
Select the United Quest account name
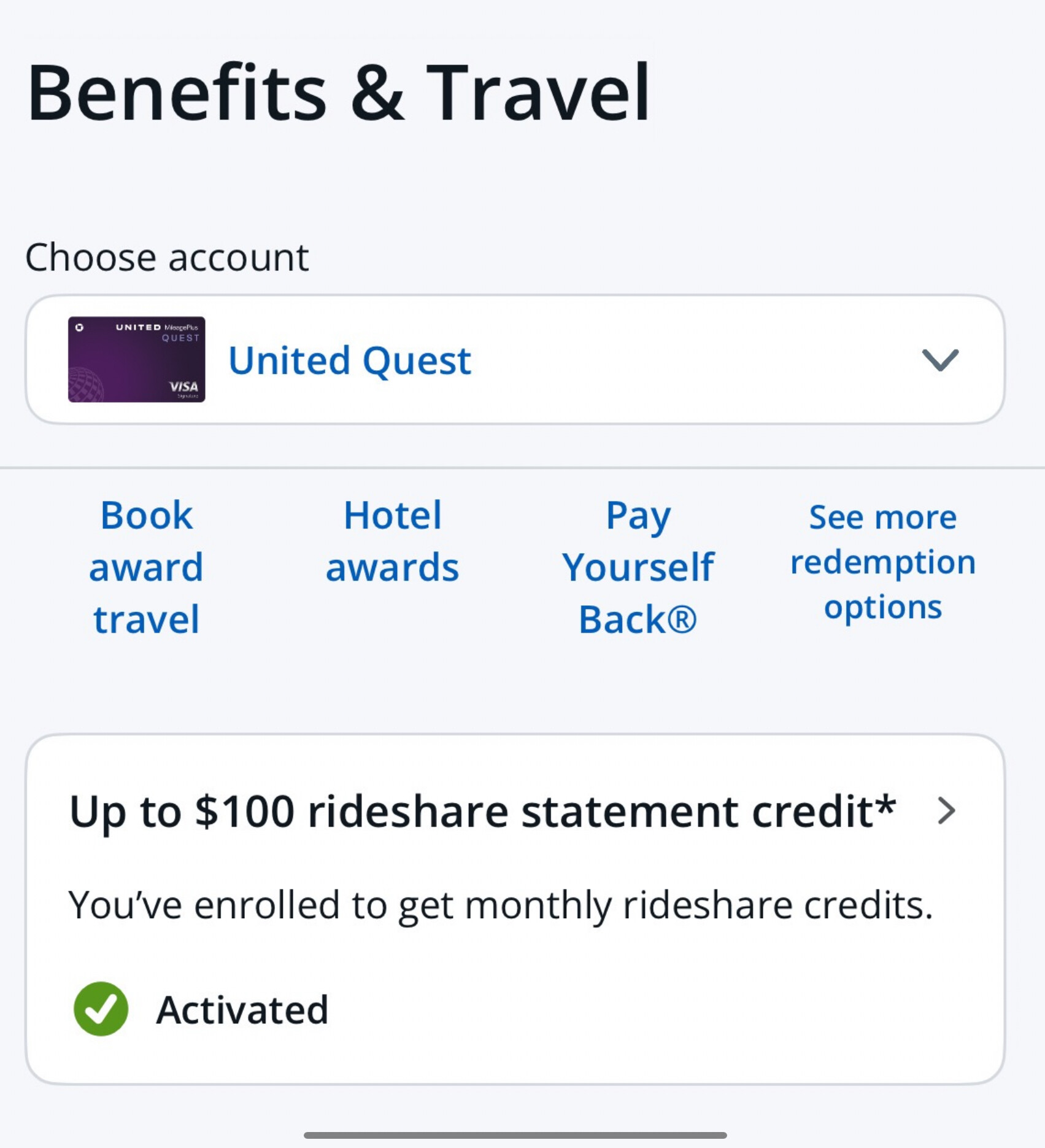point(350,360)
